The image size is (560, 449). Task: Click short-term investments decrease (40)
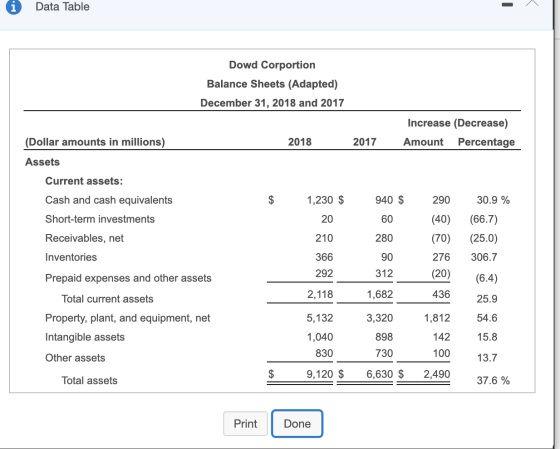point(441,219)
